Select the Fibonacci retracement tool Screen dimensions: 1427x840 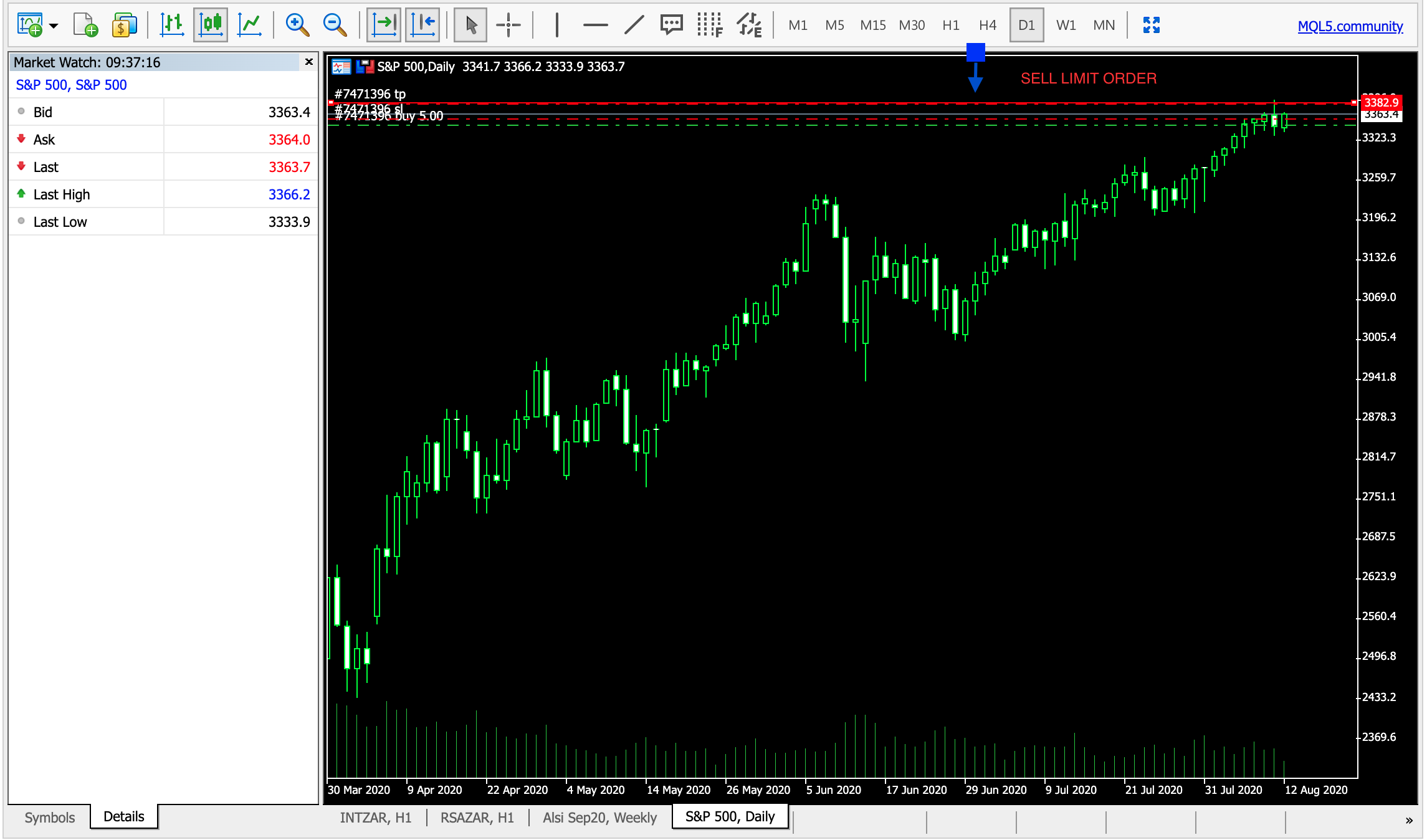click(710, 25)
